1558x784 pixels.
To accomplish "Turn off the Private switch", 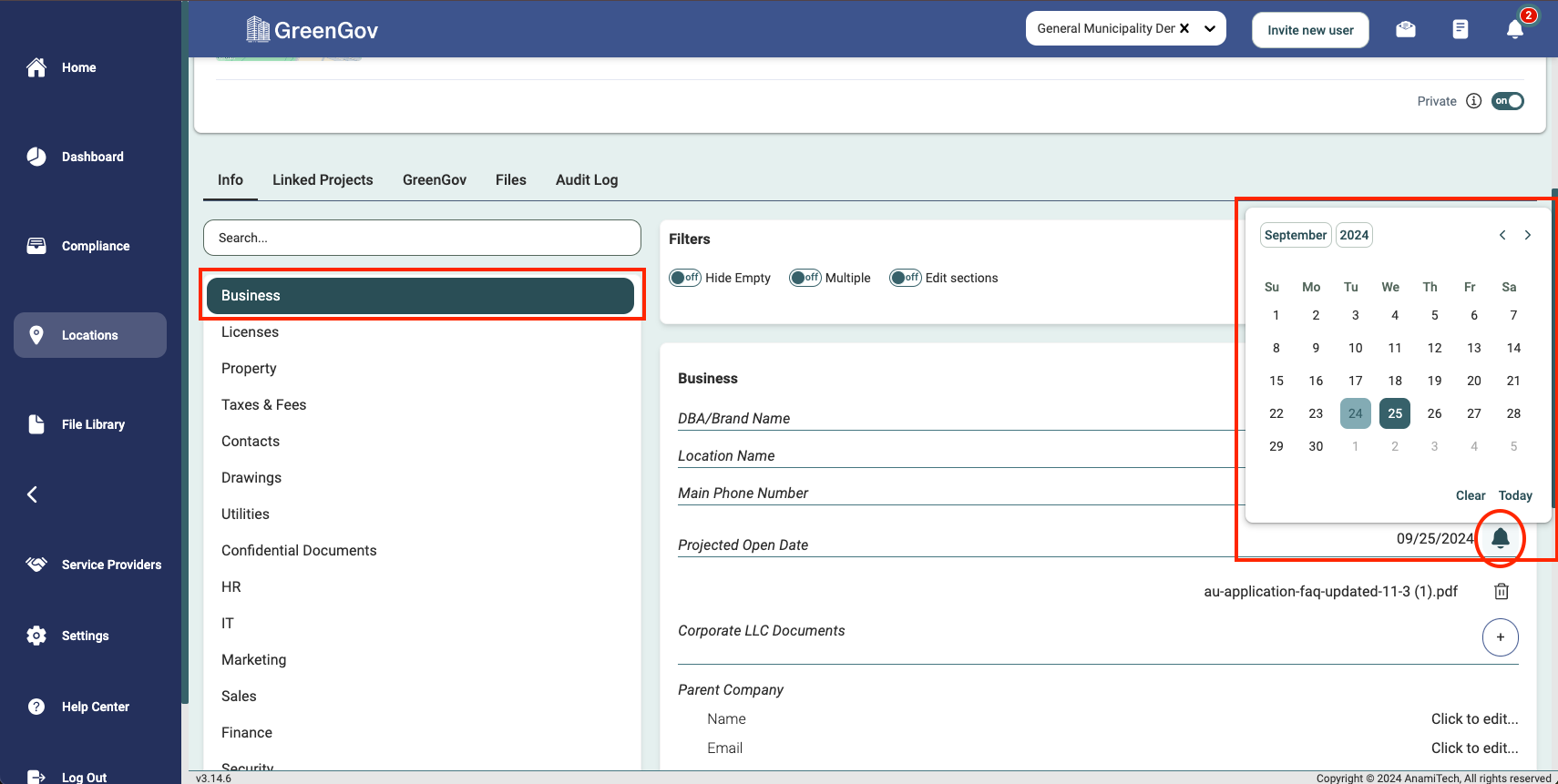I will (x=1508, y=101).
